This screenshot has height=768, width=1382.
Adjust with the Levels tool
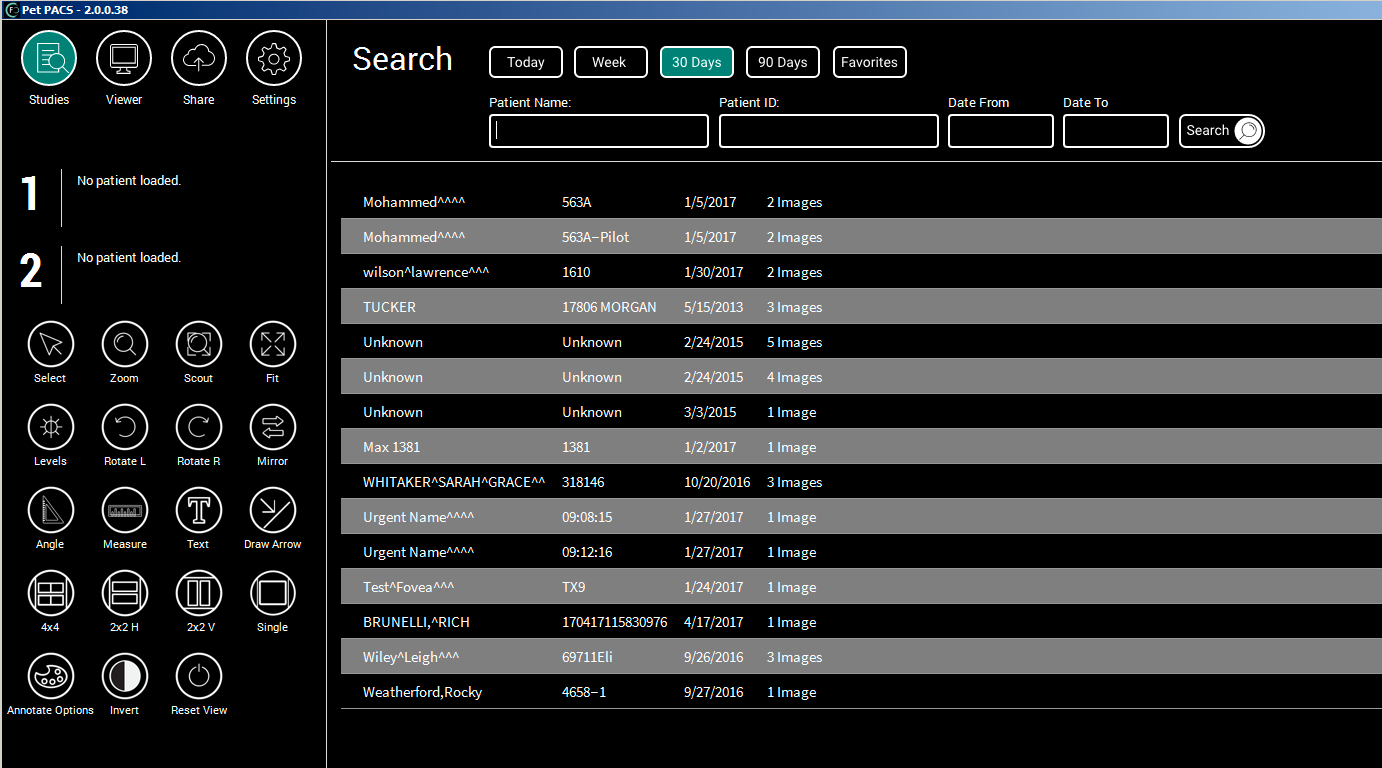click(50, 428)
